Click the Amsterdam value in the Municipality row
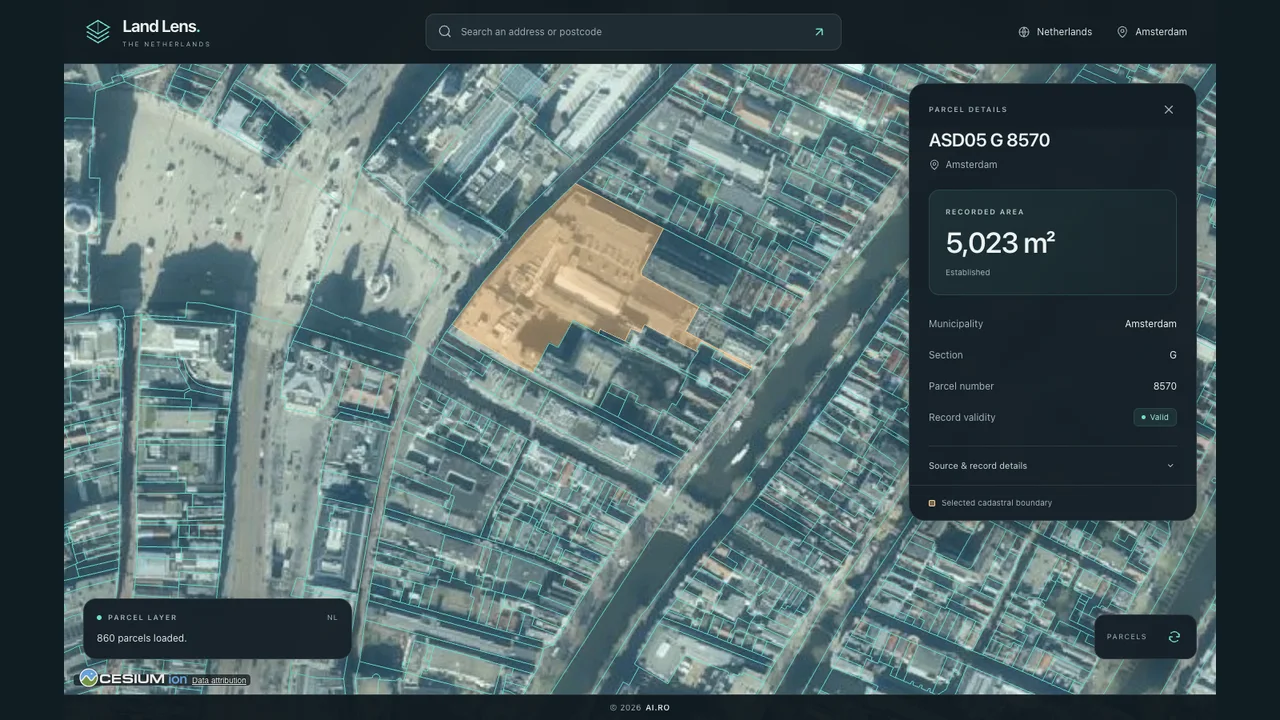The image size is (1280, 720). click(x=1150, y=324)
